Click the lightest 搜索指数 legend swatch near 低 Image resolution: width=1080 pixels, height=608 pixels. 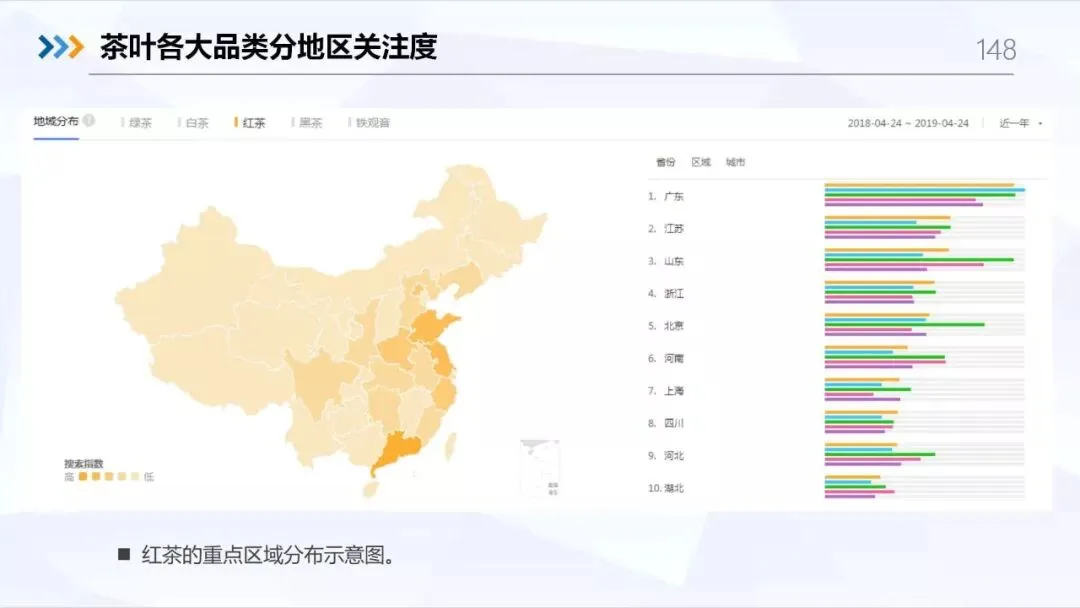click(x=135, y=476)
